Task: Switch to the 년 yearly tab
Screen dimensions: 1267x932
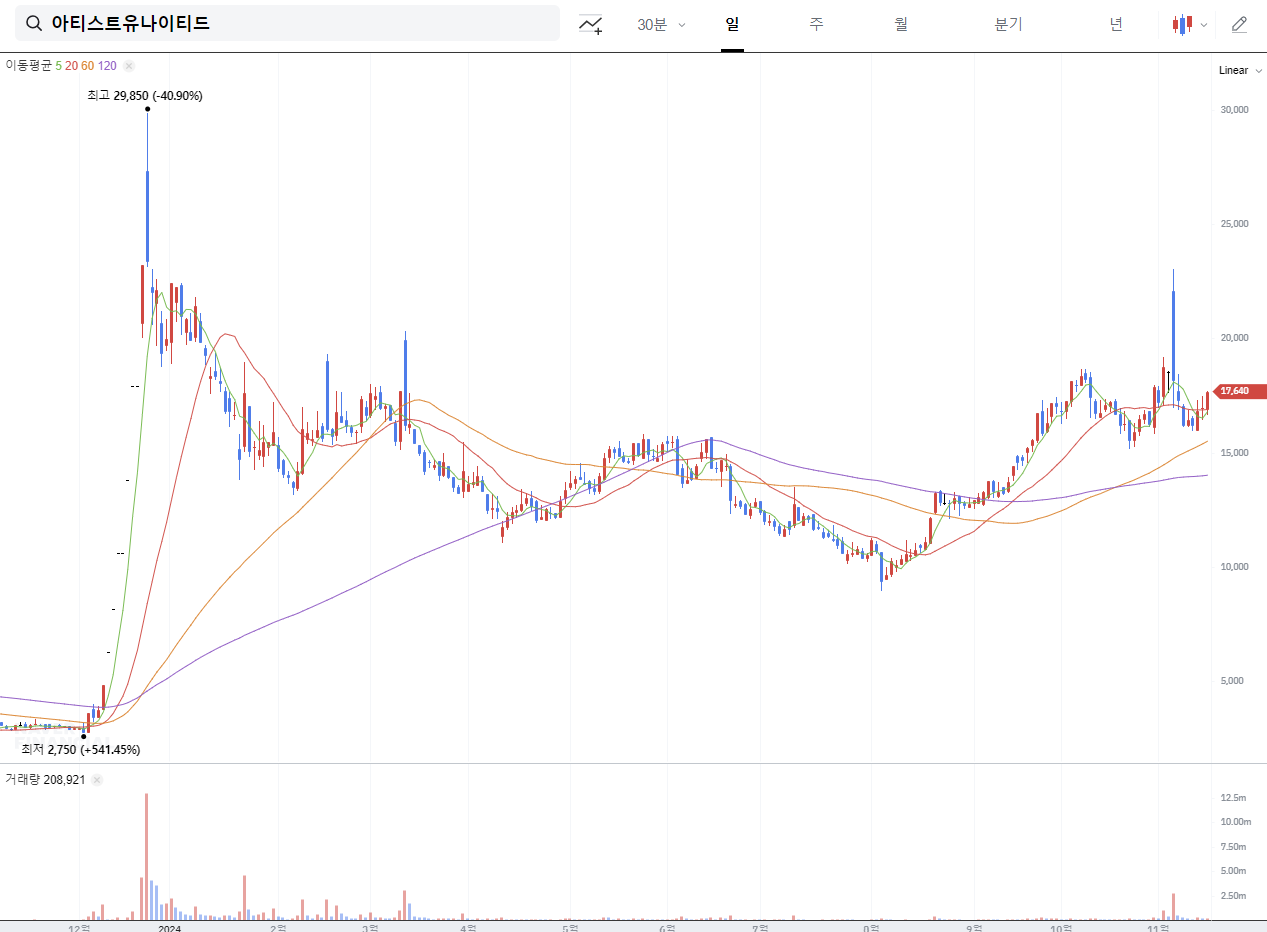Action: (1116, 24)
